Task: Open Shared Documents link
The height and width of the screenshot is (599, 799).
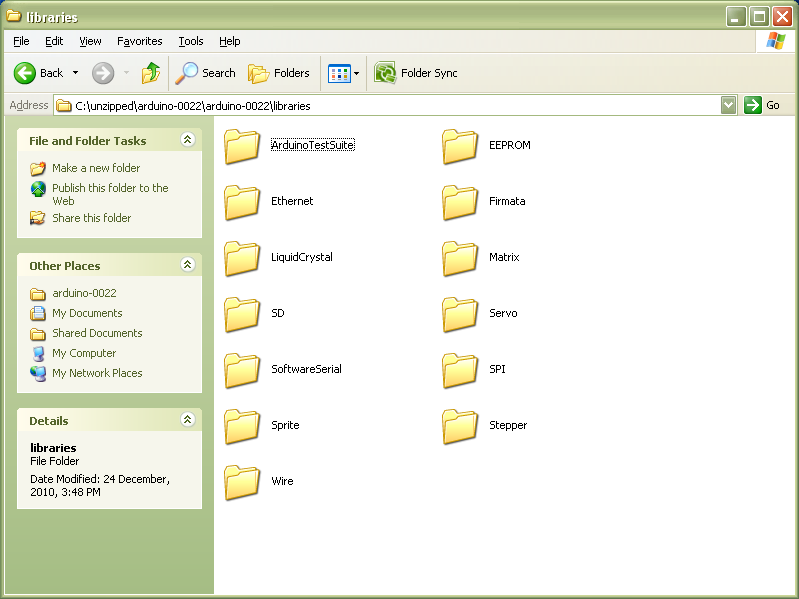Action: [97, 333]
